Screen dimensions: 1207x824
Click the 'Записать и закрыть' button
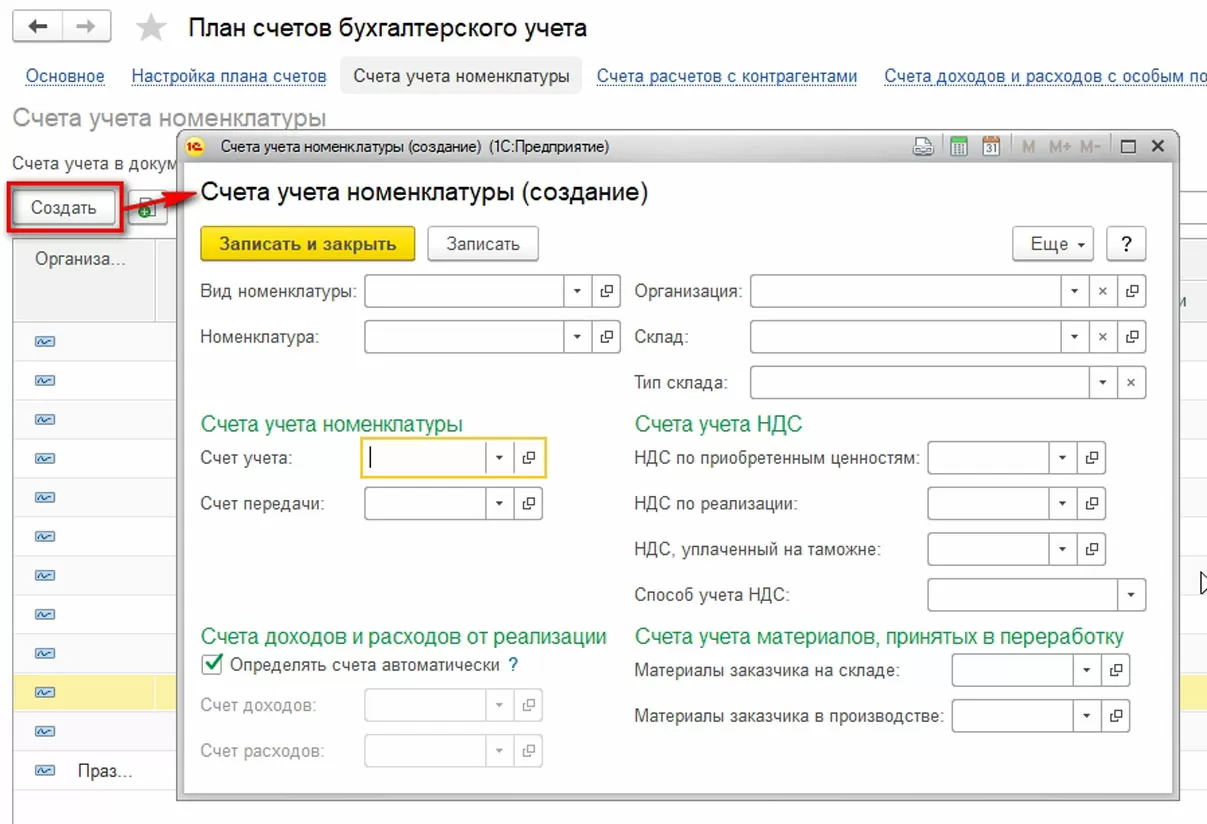point(307,244)
